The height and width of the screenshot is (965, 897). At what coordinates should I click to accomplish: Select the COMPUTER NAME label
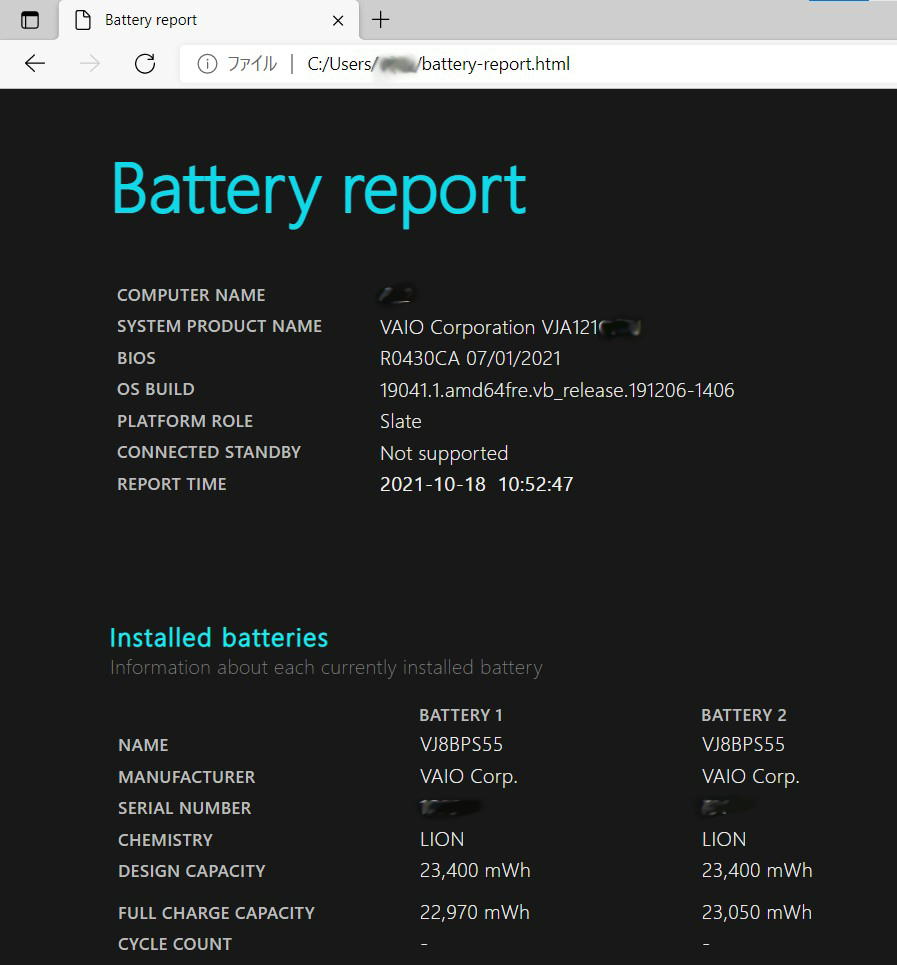click(x=191, y=295)
